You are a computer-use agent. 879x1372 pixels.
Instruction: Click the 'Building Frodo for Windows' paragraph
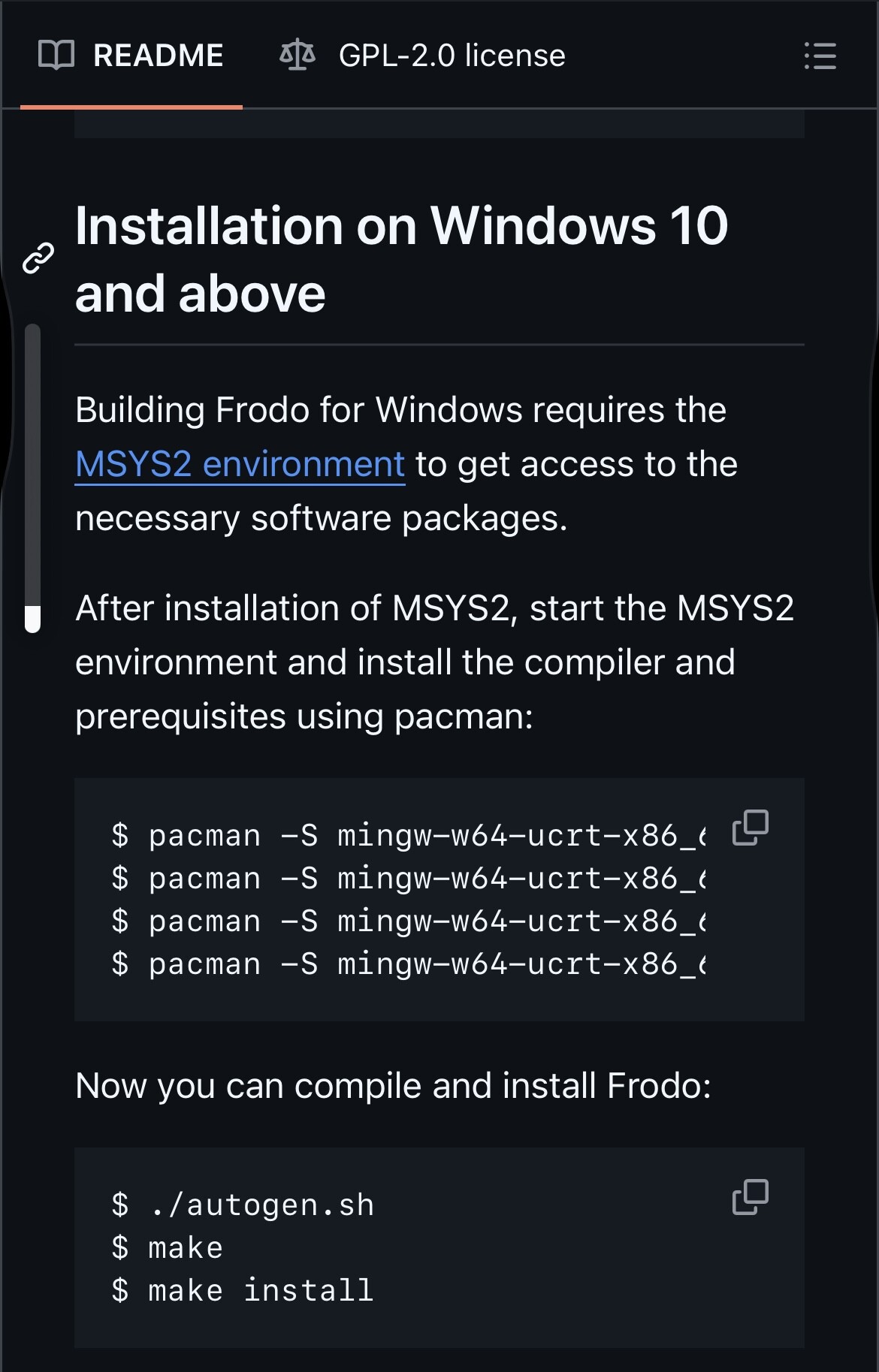pos(406,464)
